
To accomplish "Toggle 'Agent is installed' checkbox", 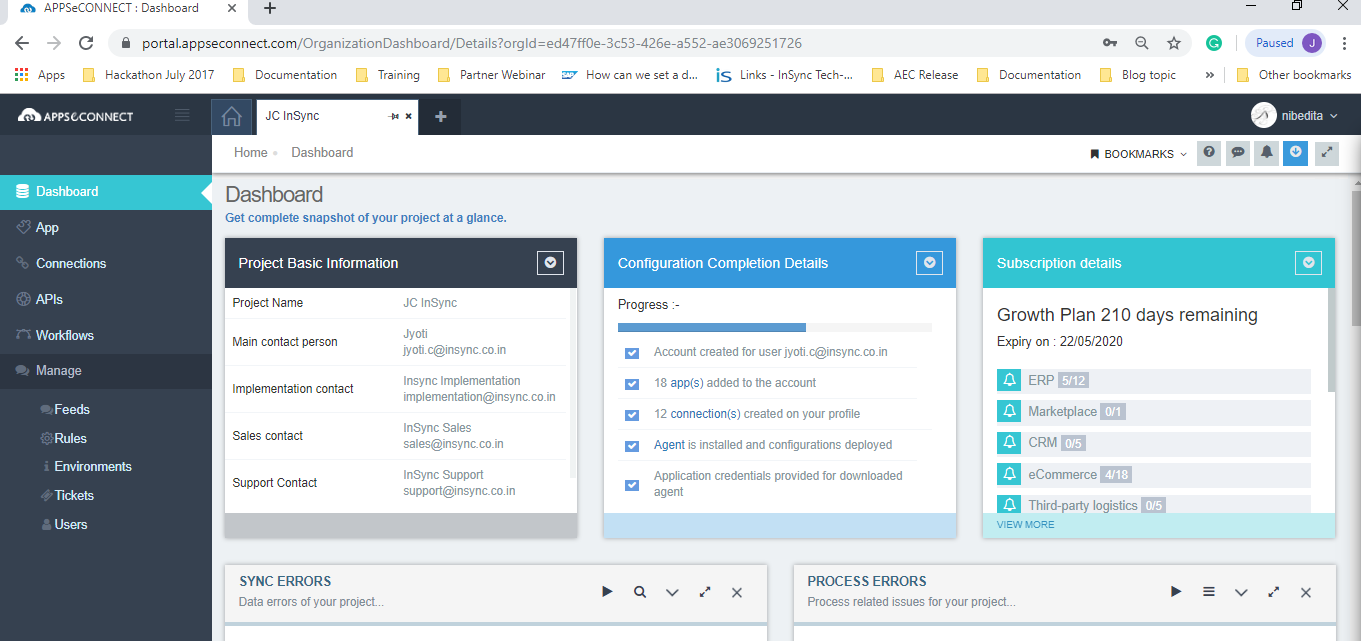I will coord(632,446).
